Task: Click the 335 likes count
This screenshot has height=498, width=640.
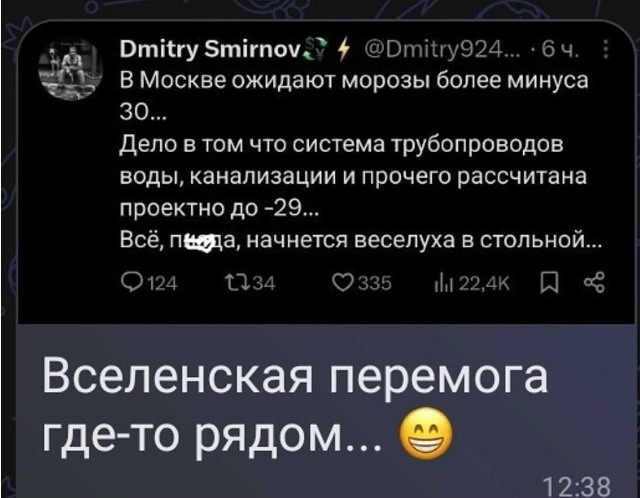Action: [x=375, y=283]
